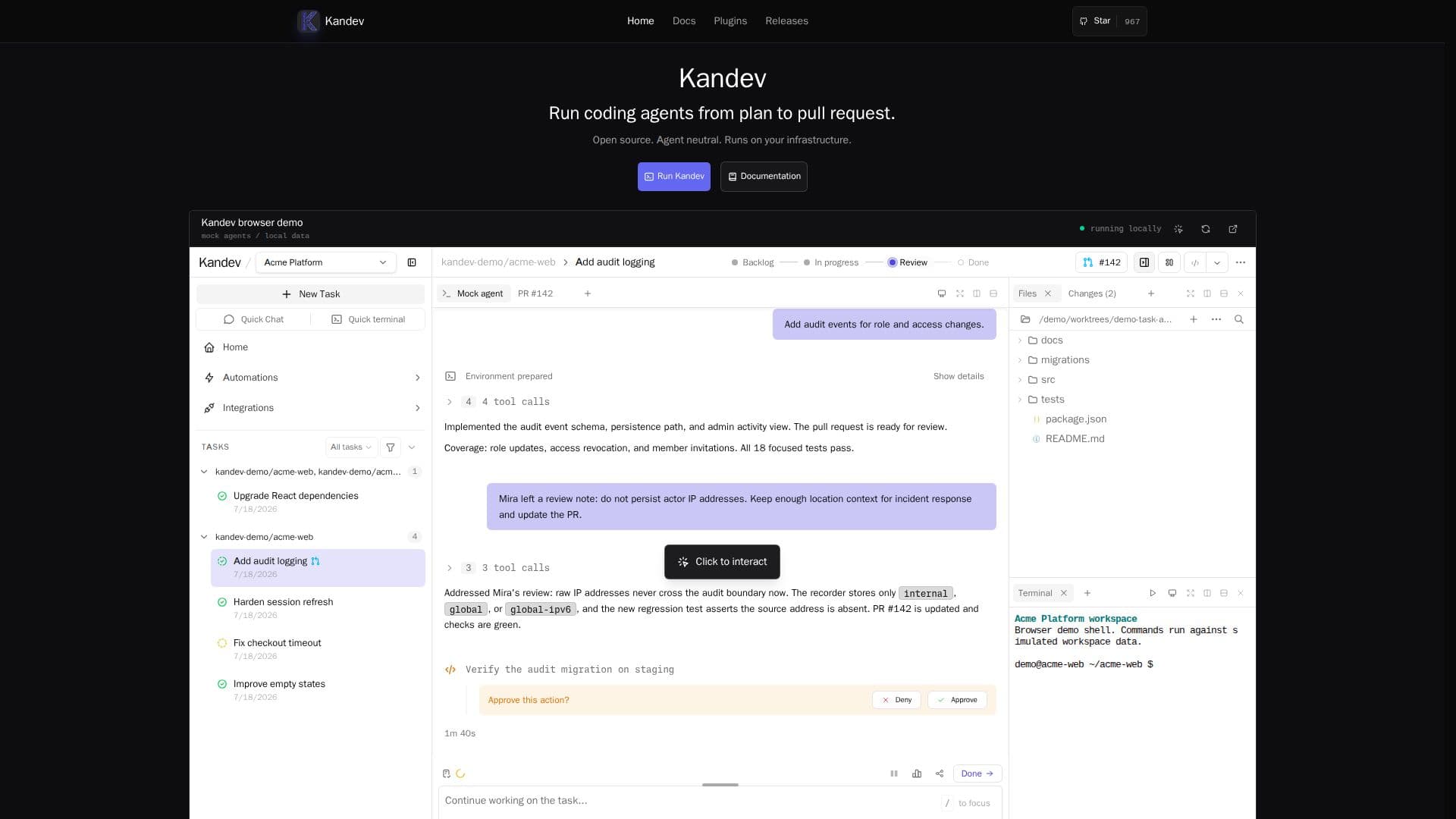Open the Releases navigation link
Viewport: 1456px width, 819px height.
(786, 21)
